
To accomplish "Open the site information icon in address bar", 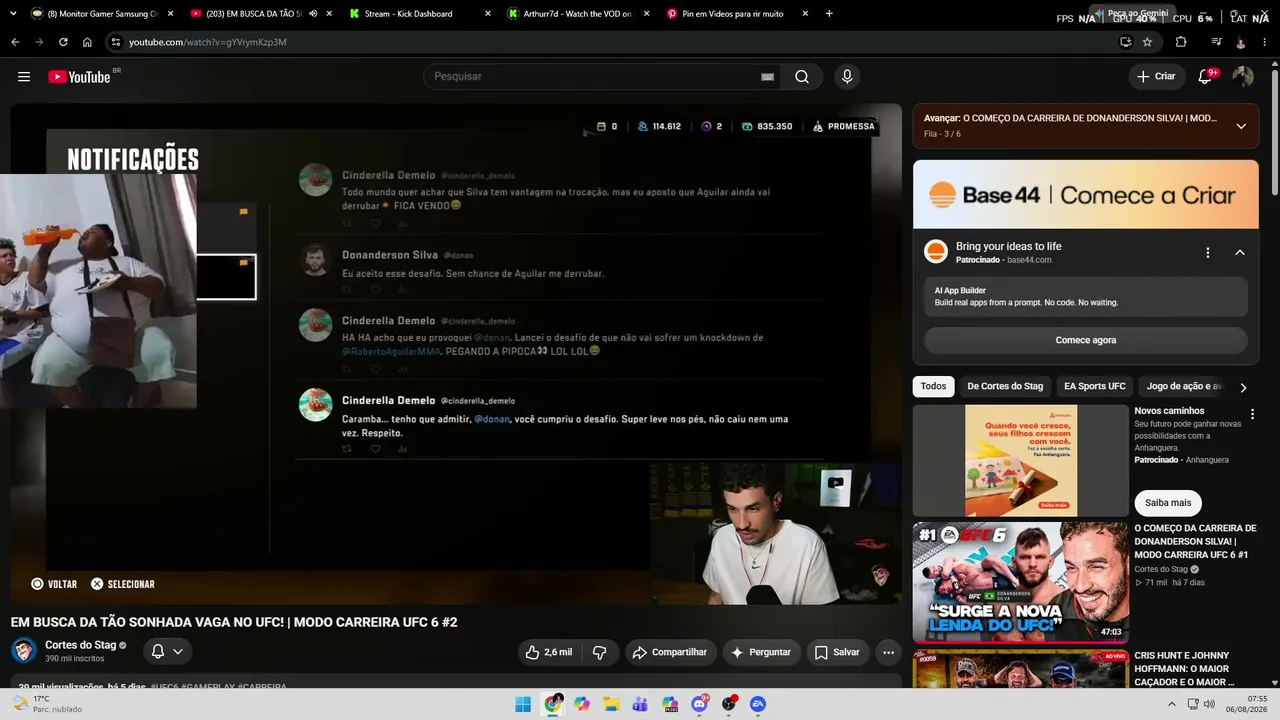I will pos(115,42).
